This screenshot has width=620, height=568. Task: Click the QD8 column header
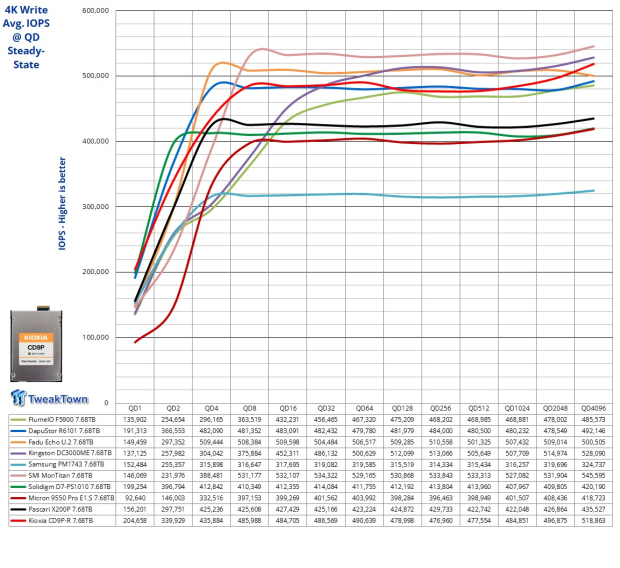(x=250, y=409)
